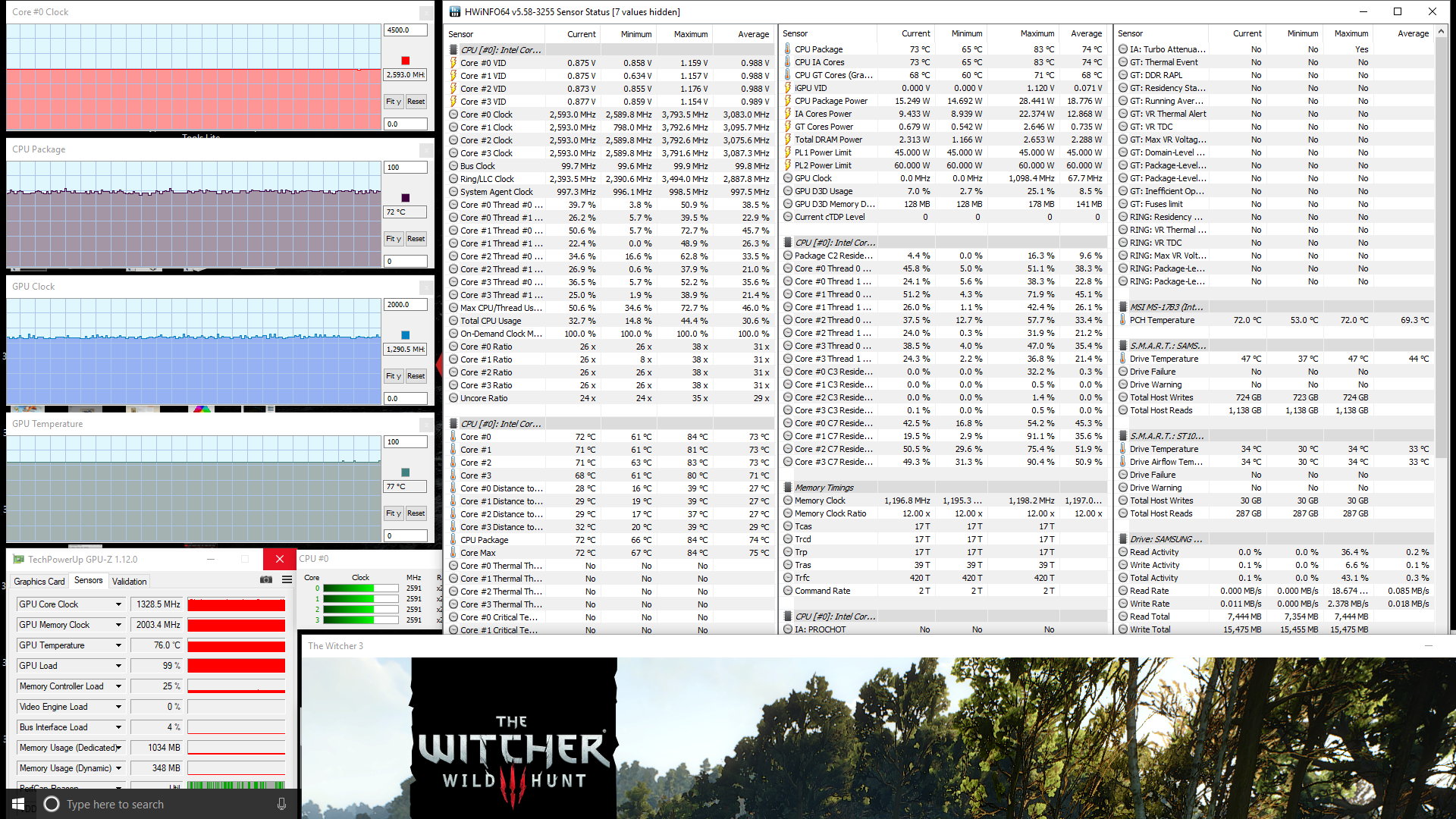Click the red Core #0 Clock color swatch
This screenshot has width=1456, height=819.
pos(405,61)
